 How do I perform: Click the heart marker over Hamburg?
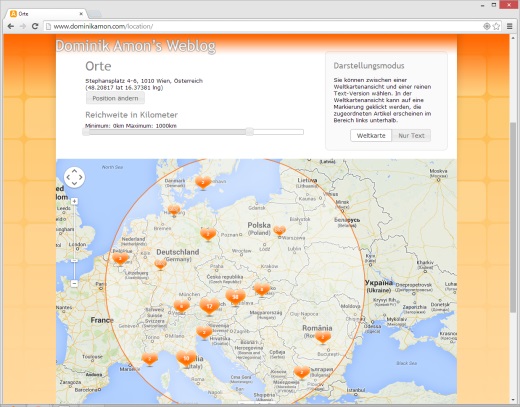point(174,210)
